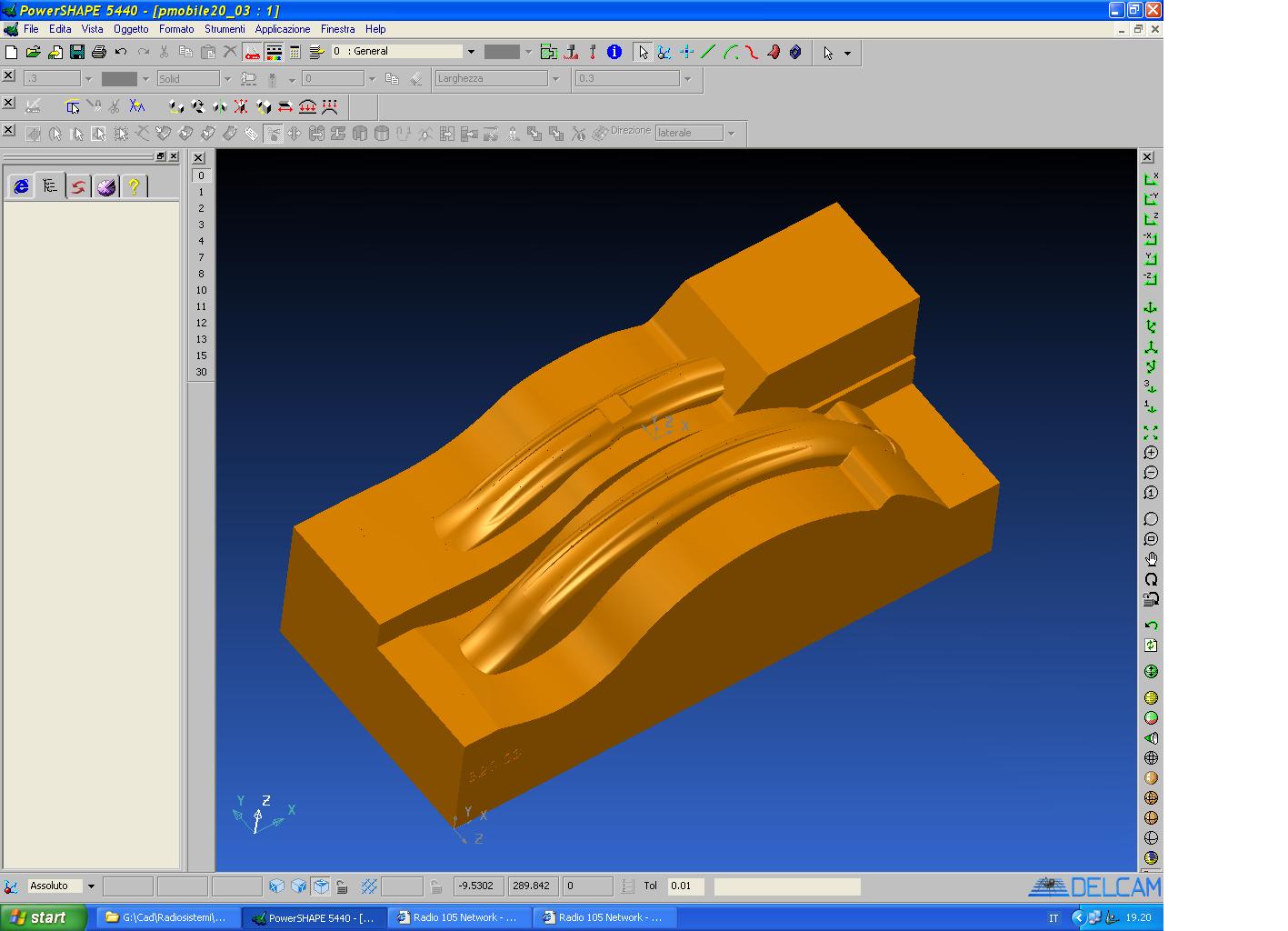This screenshot has width=1288, height=931.
Task: Click the Pan hand view icon
Action: (1151, 559)
